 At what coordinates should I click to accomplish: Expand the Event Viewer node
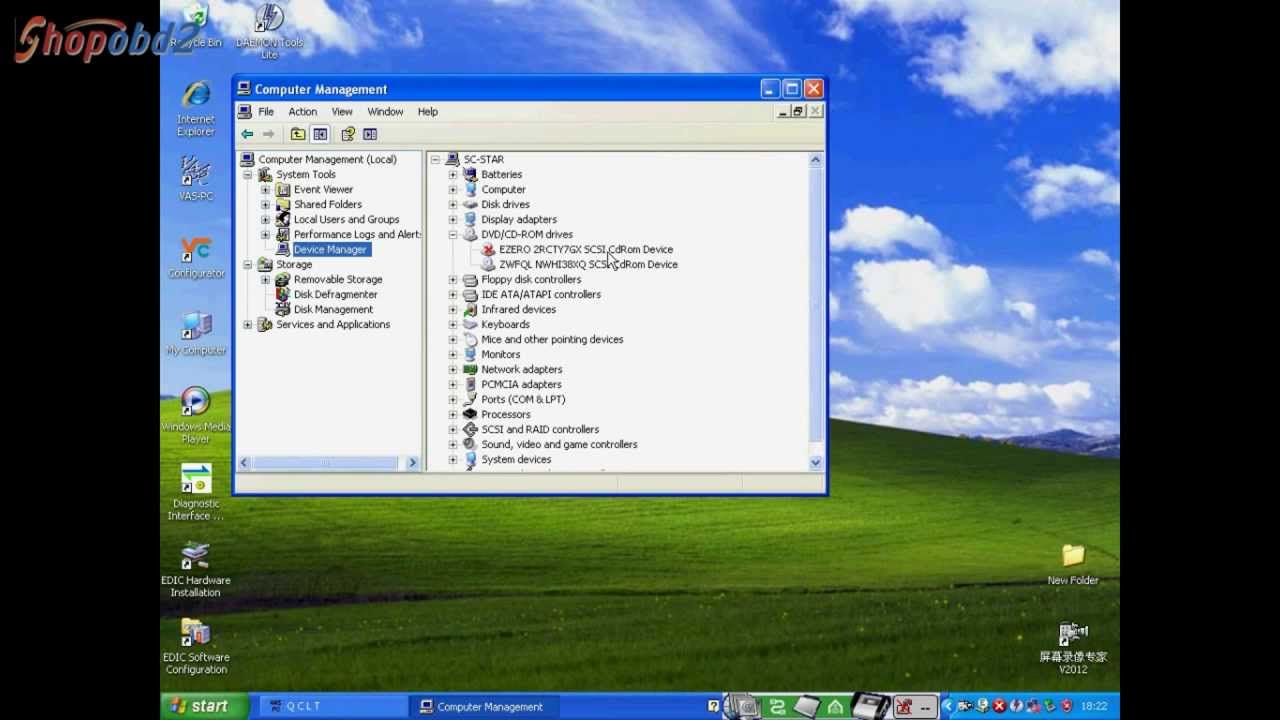coord(266,189)
